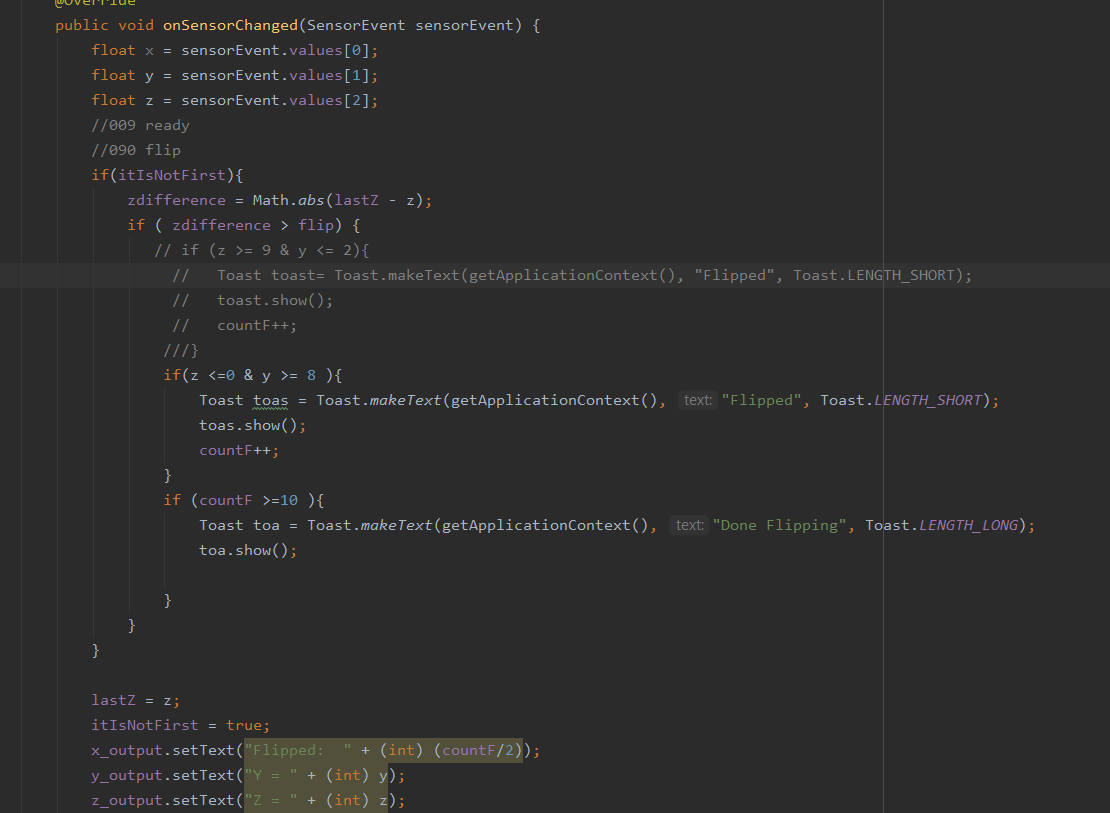Click the comment "//009 ready"
Viewport: 1110px width, 813px height.
tap(140, 125)
